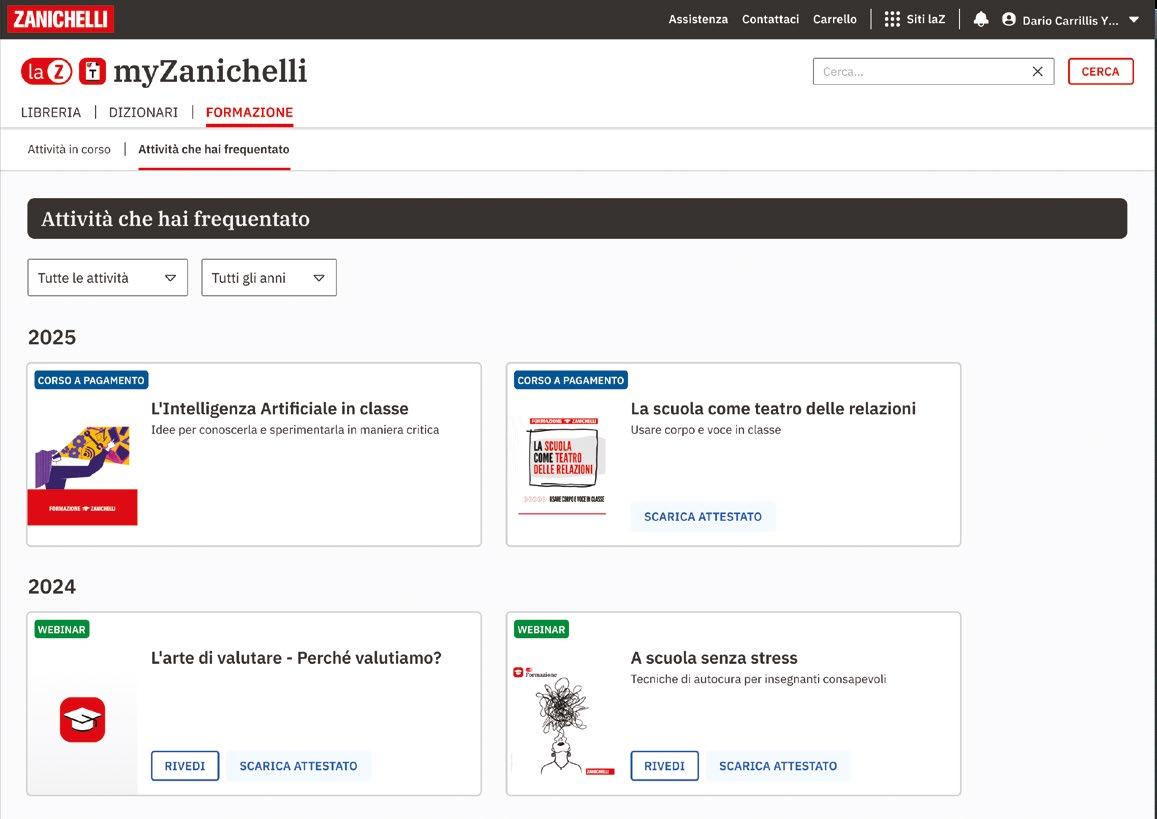This screenshot has width=1157, height=819.
Task: Open A scuola senza stress illustration thumbnail
Action: click(562, 721)
